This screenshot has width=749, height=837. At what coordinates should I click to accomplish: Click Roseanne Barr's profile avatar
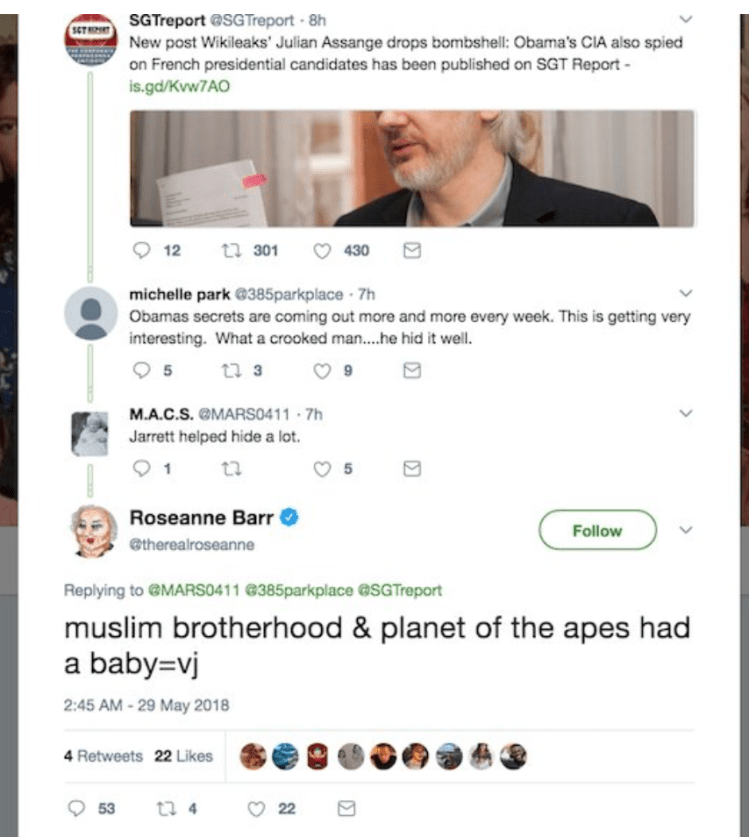[92, 531]
